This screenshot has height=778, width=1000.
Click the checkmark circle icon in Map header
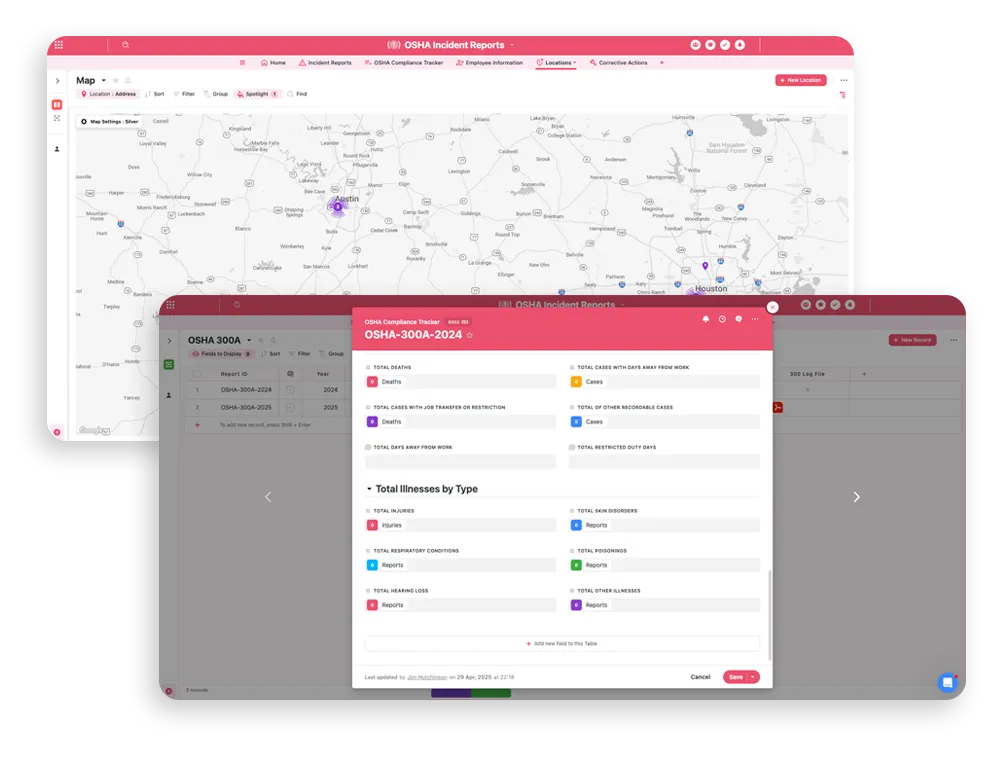[x=725, y=45]
